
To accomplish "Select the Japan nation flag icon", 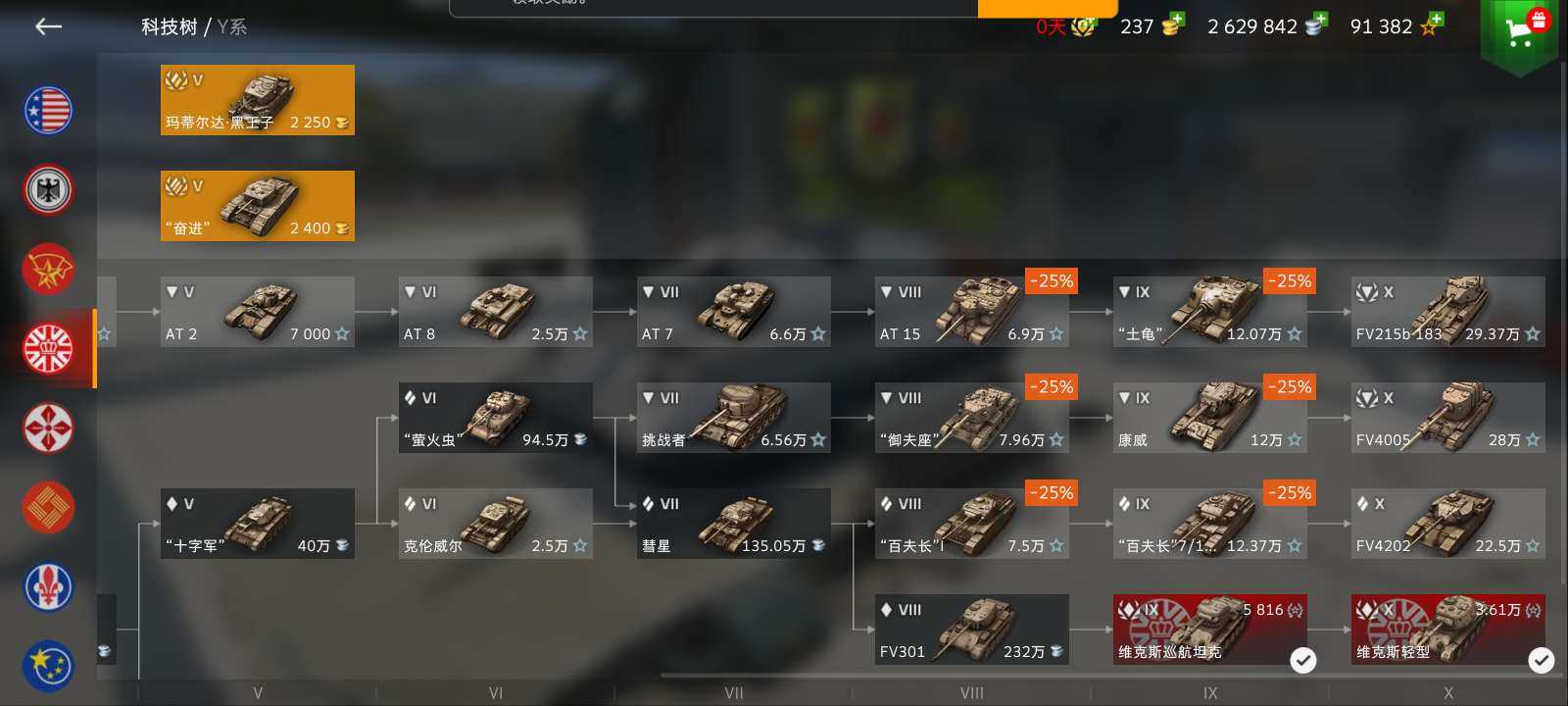I will [48, 428].
